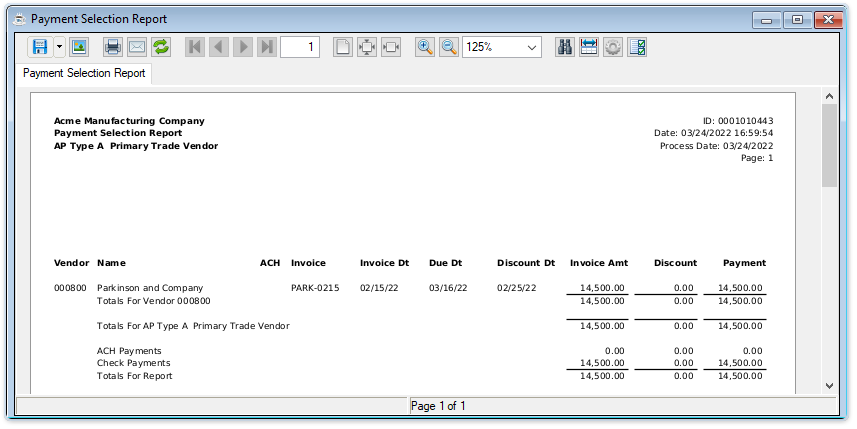
Task: Open the Save format dropdown arrow
Action: tap(59, 47)
